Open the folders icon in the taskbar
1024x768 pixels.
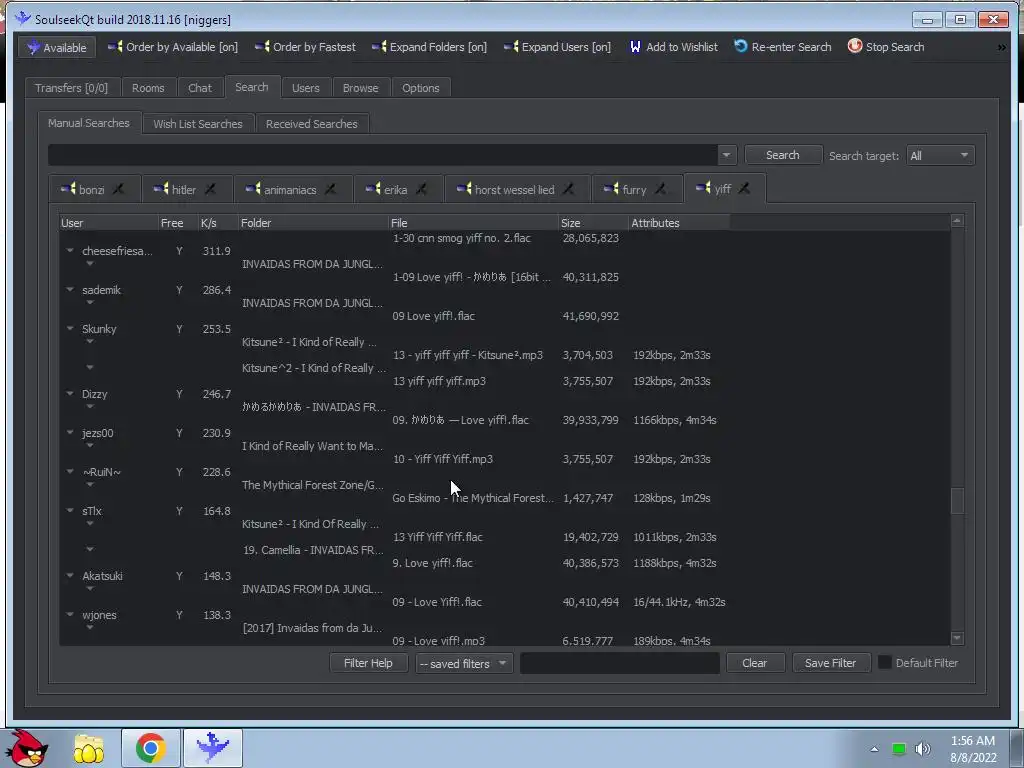click(89, 748)
